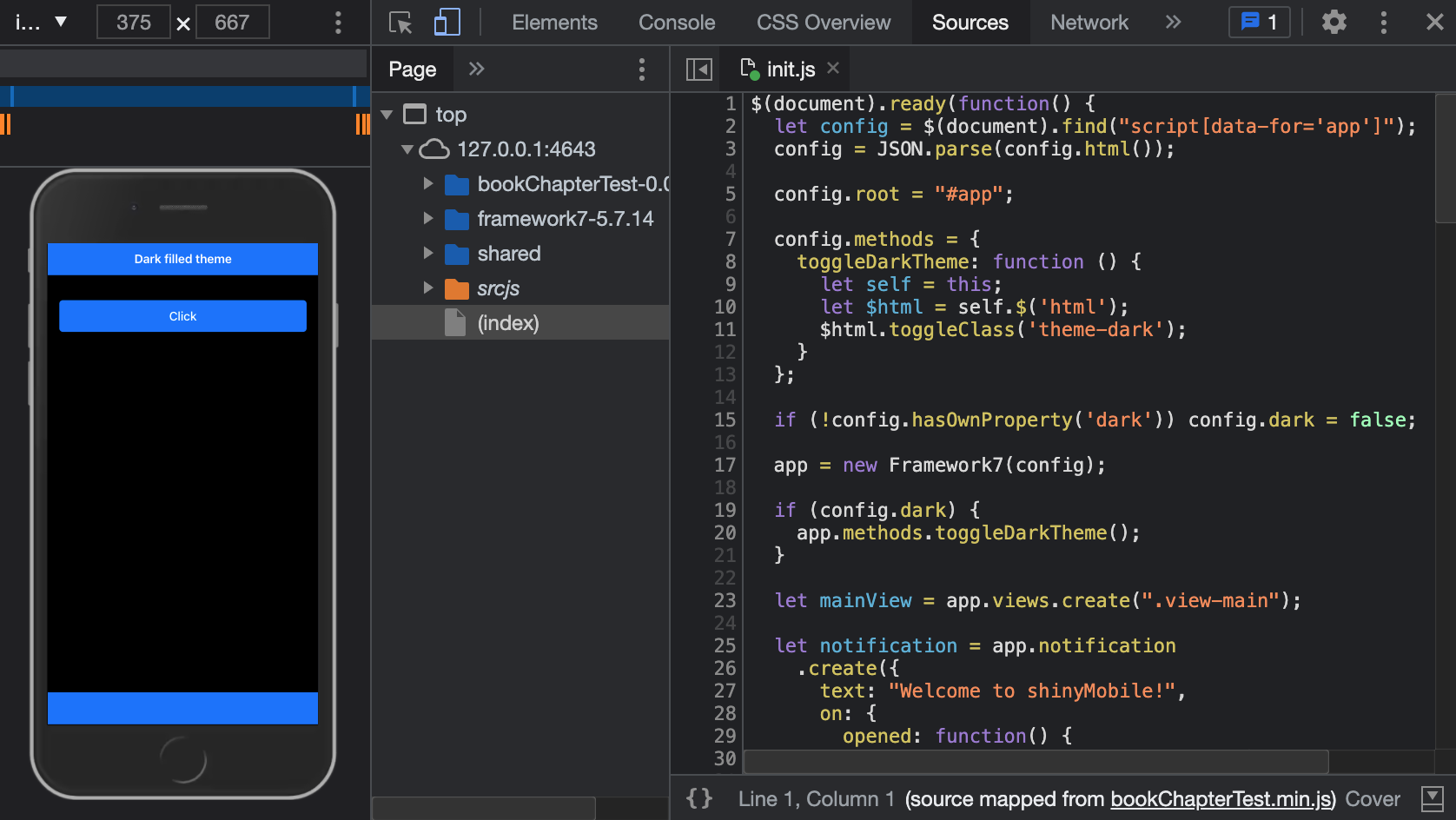This screenshot has height=820, width=1456.
Task: Close DevTools with the X icon
Action: (x=1434, y=23)
